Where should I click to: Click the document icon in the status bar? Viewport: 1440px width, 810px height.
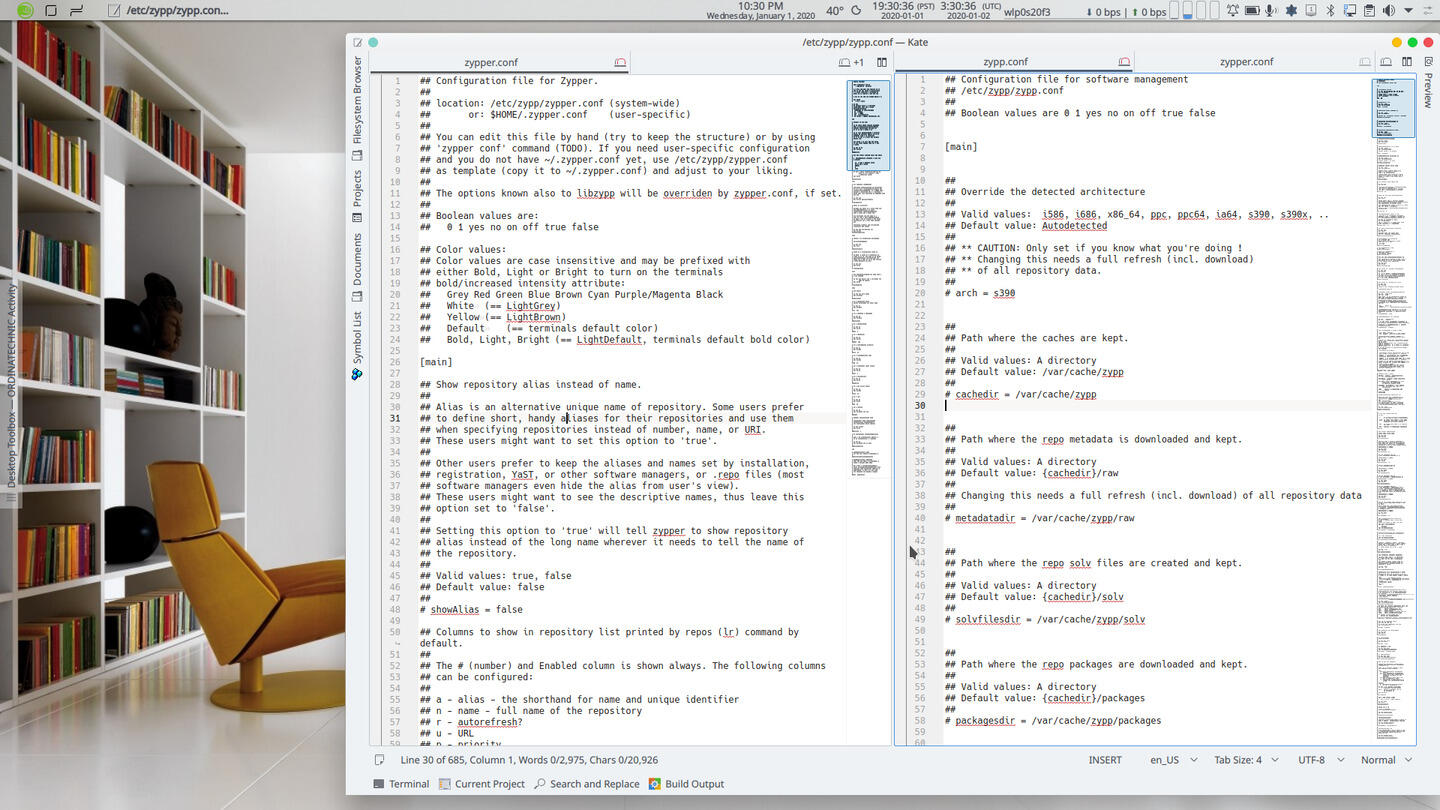379,760
